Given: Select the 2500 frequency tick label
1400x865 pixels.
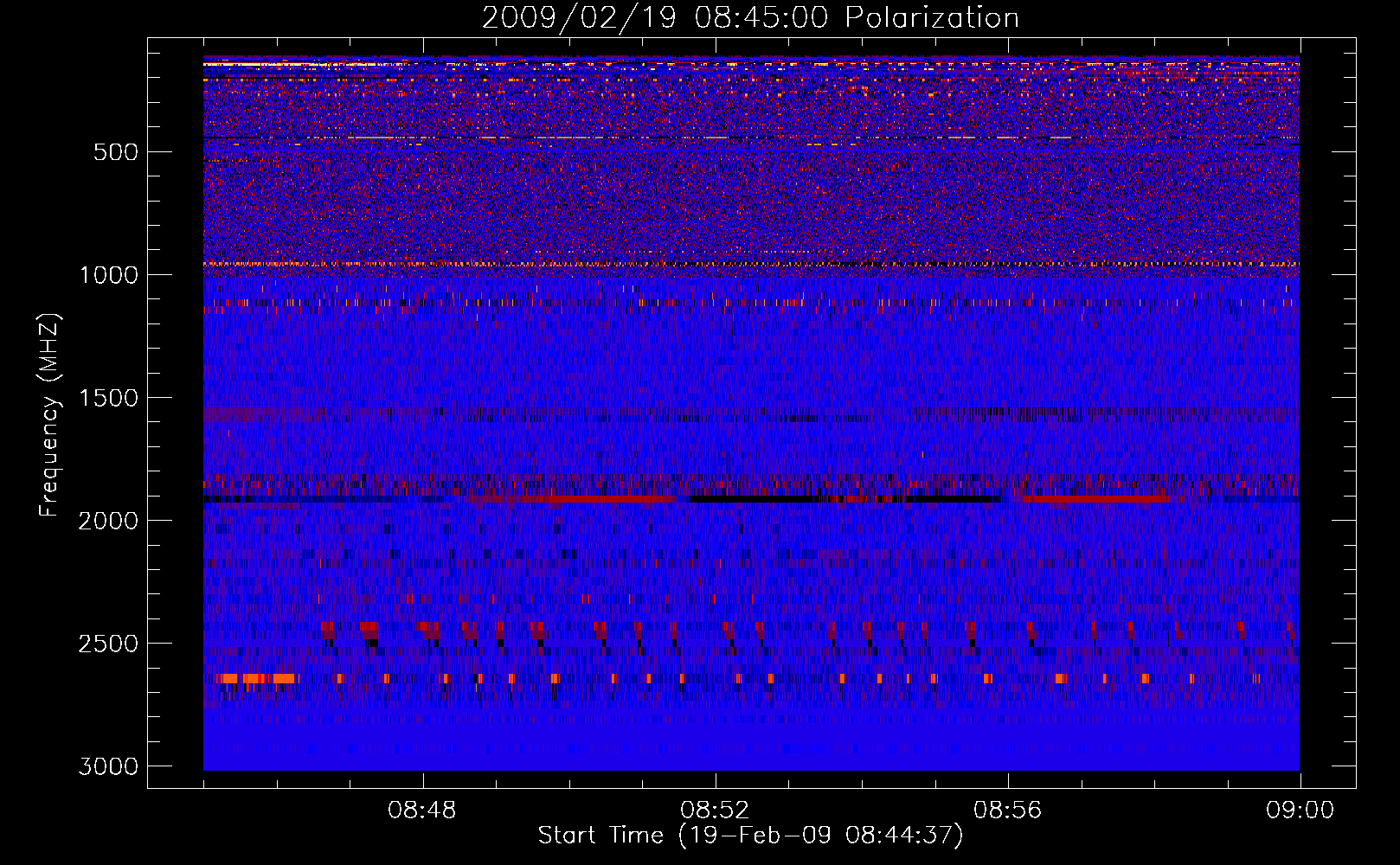Looking at the screenshot, I should [x=108, y=644].
